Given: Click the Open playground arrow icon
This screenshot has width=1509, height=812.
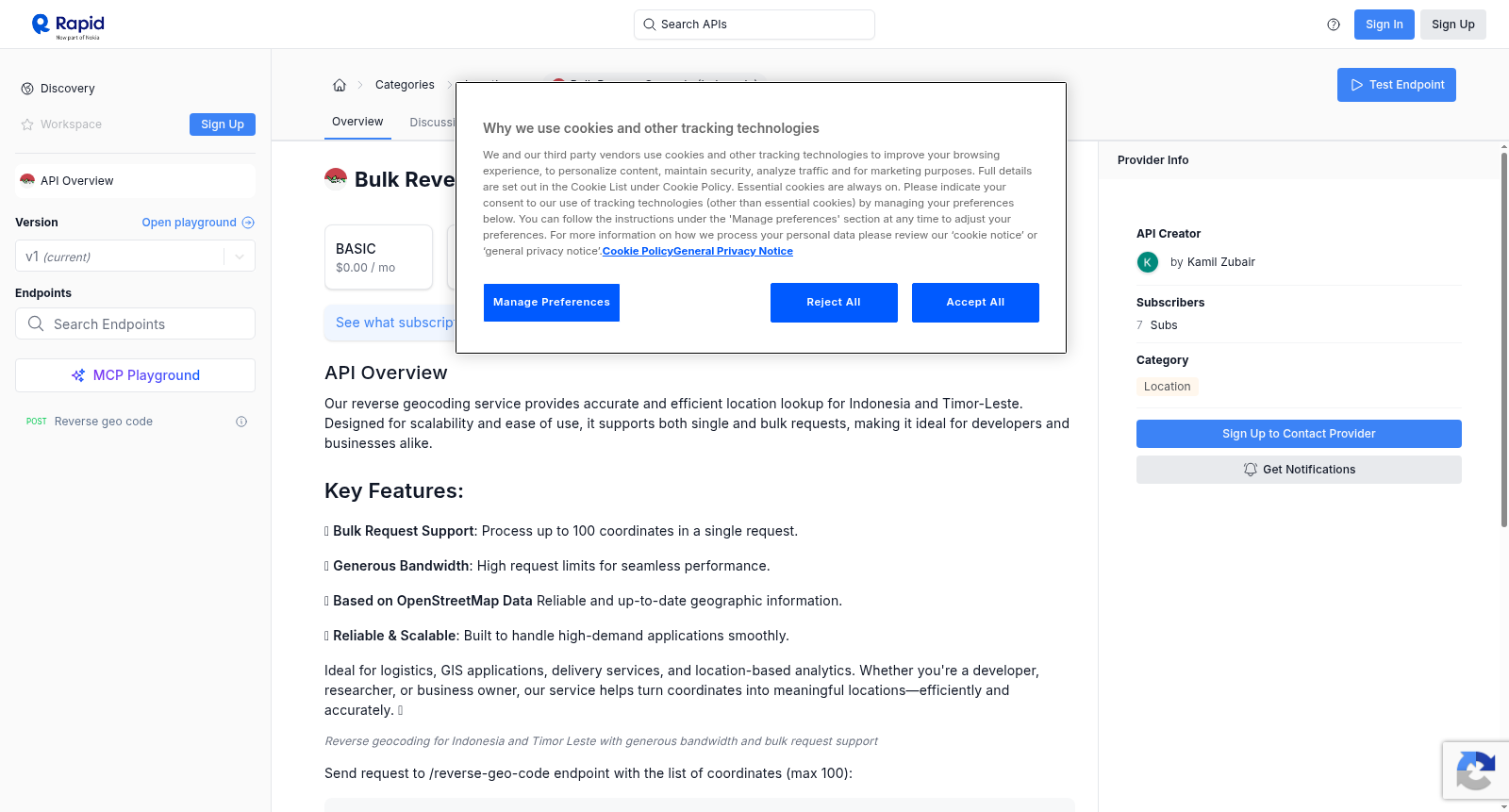Looking at the screenshot, I should coord(248,223).
